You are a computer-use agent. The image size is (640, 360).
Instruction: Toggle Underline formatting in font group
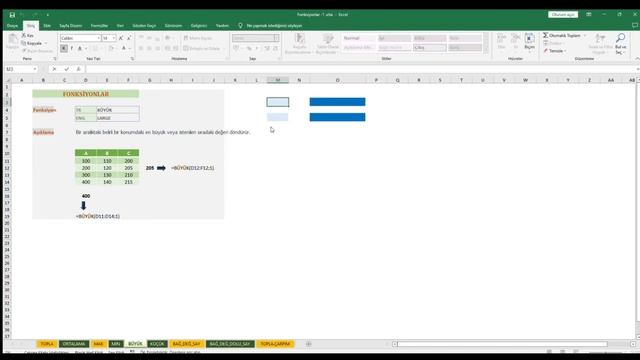click(x=80, y=49)
